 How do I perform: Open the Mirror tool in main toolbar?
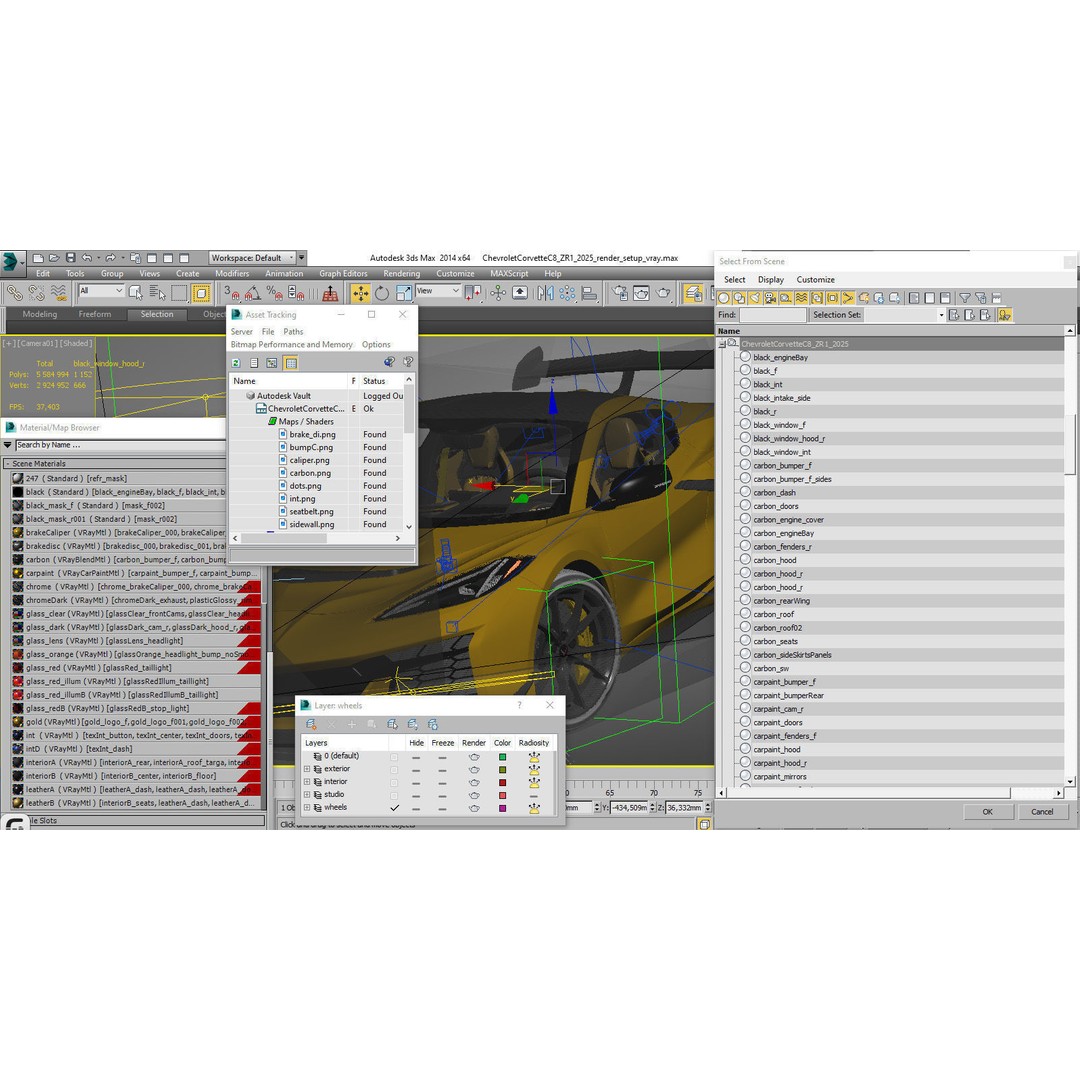tap(546, 293)
